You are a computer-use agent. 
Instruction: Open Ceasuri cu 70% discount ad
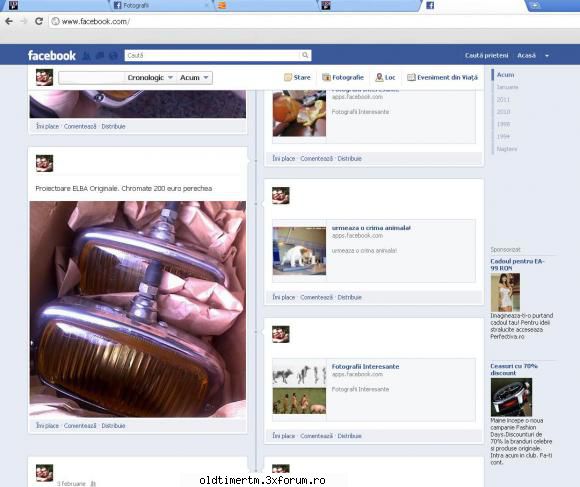point(514,369)
